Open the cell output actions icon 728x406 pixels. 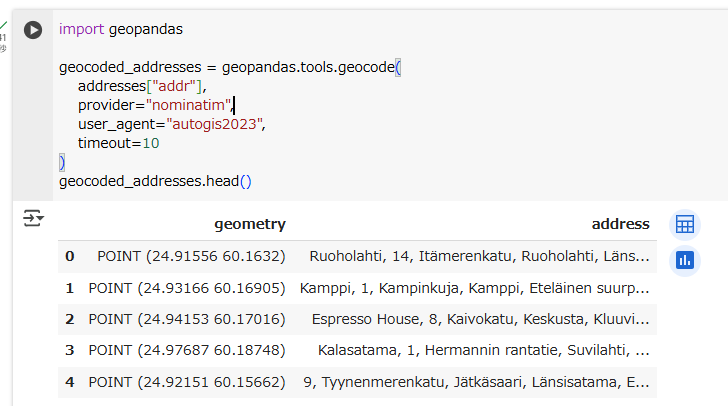click(x=33, y=218)
